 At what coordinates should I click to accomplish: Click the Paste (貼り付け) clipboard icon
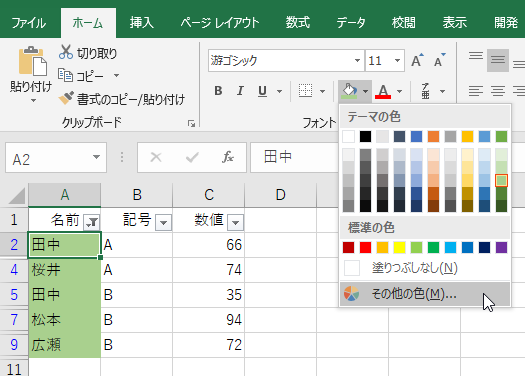[x=32, y=61]
